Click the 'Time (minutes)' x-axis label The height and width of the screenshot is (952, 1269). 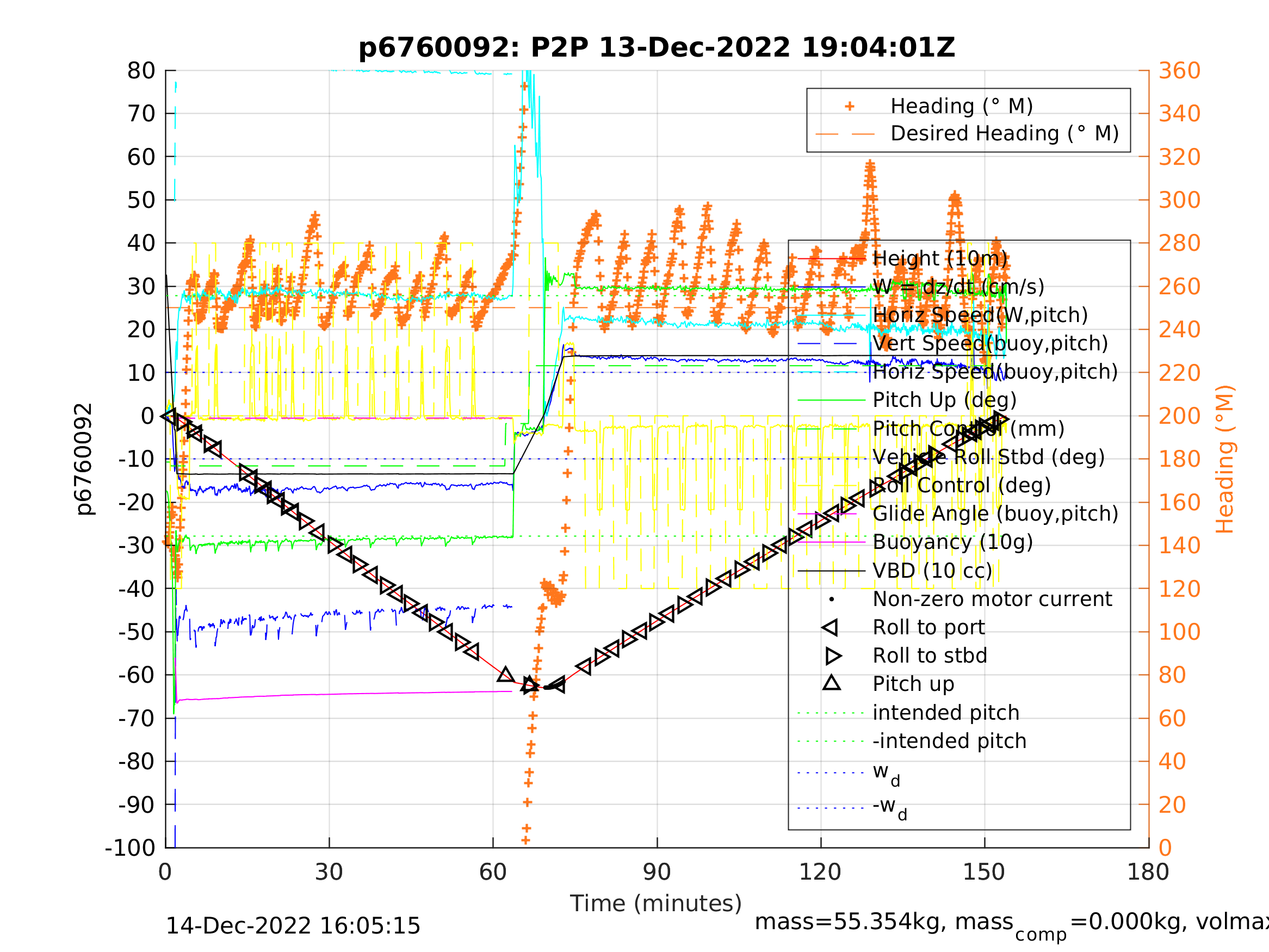(x=656, y=904)
